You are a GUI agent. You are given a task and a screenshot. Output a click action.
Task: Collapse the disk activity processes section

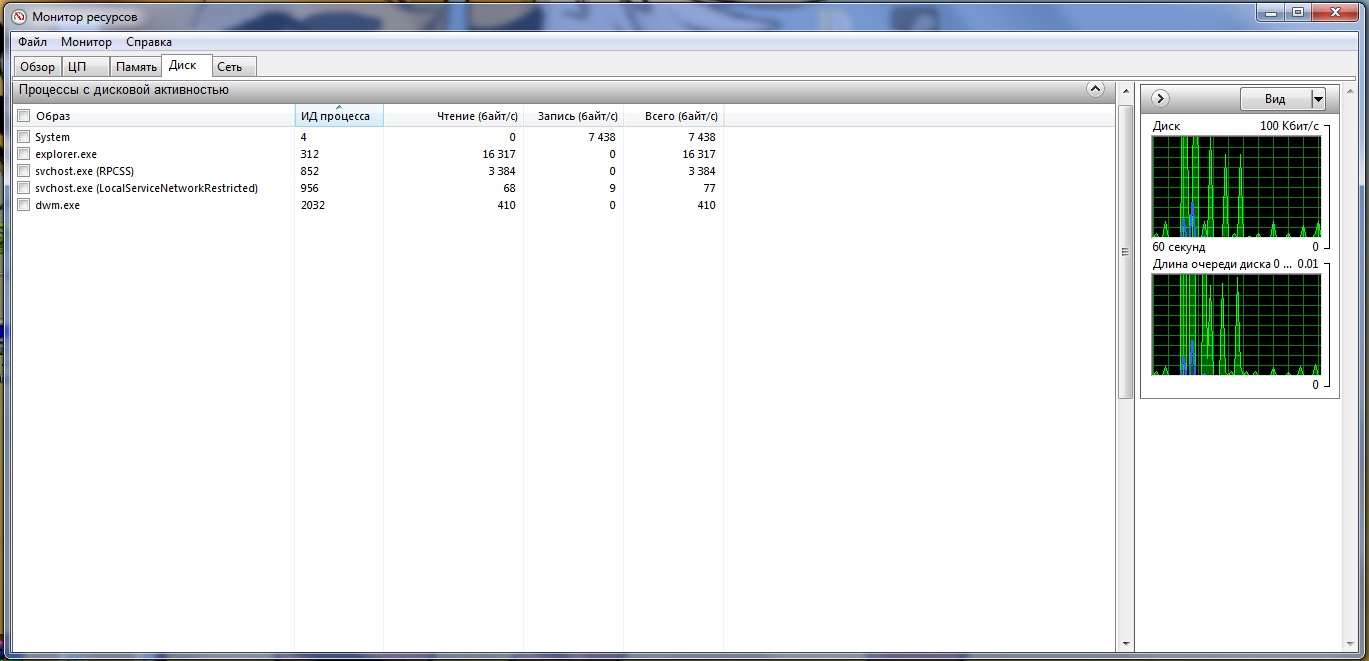coord(1095,90)
